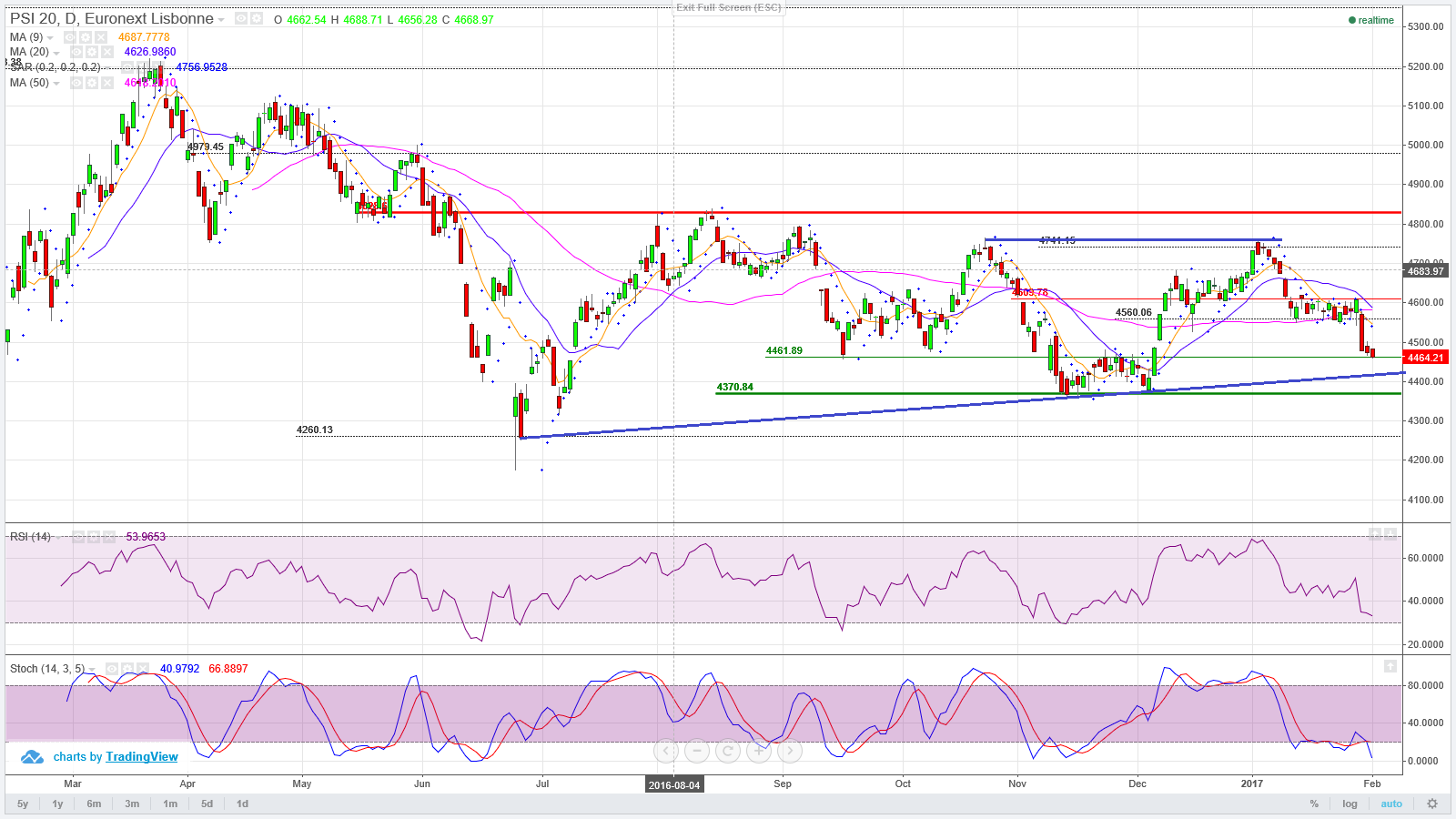Select the 1d time range
Screen dimensions: 1456x819
coord(242,804)
